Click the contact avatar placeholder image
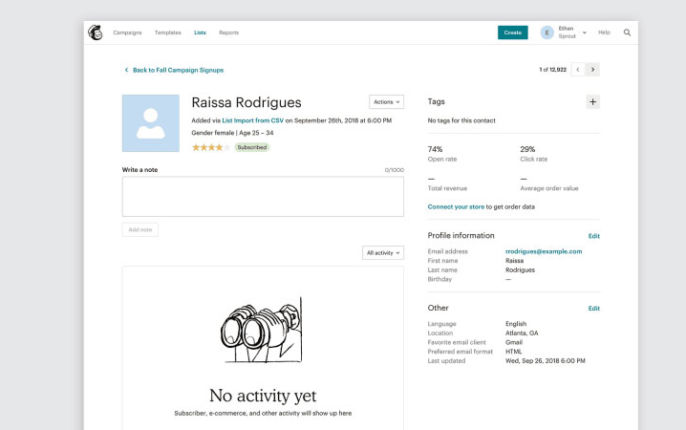686x430 pixels. [x=151, y=123]
